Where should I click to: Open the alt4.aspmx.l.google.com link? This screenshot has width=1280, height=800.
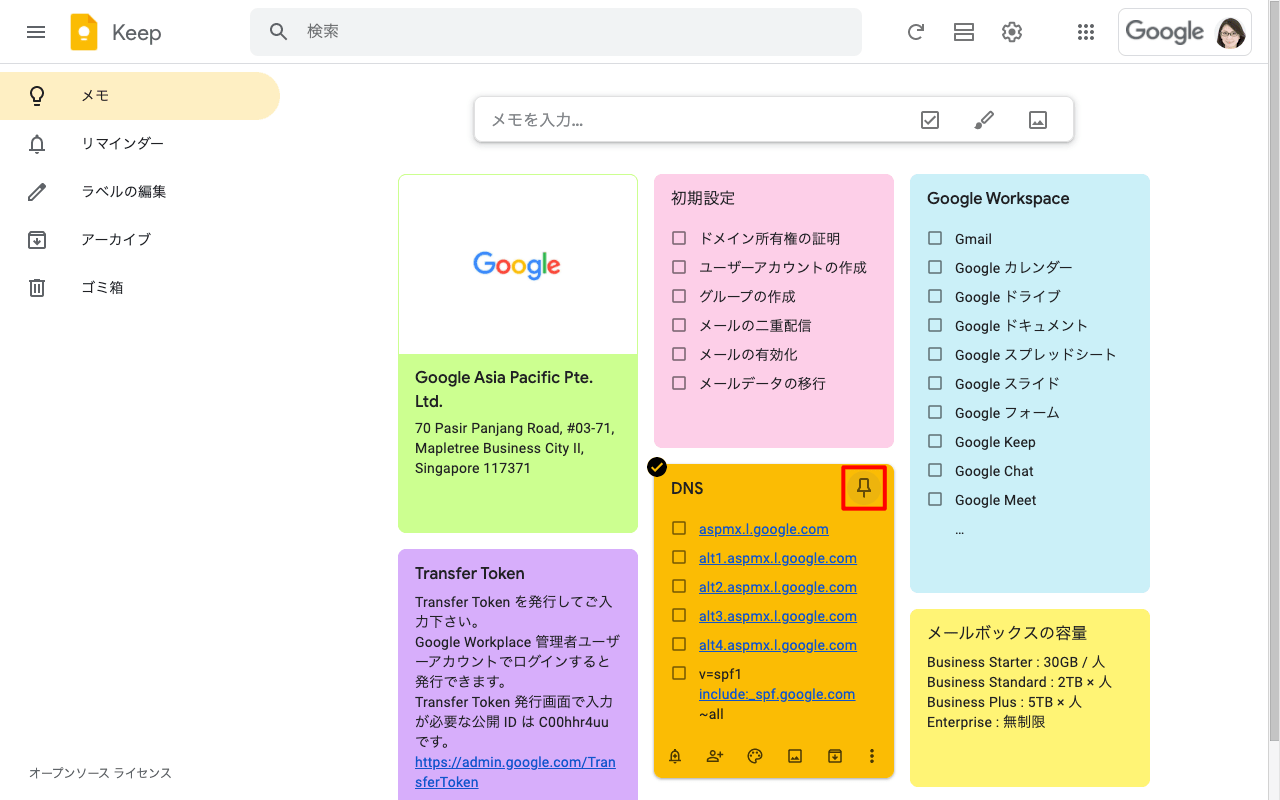(778, 645)
